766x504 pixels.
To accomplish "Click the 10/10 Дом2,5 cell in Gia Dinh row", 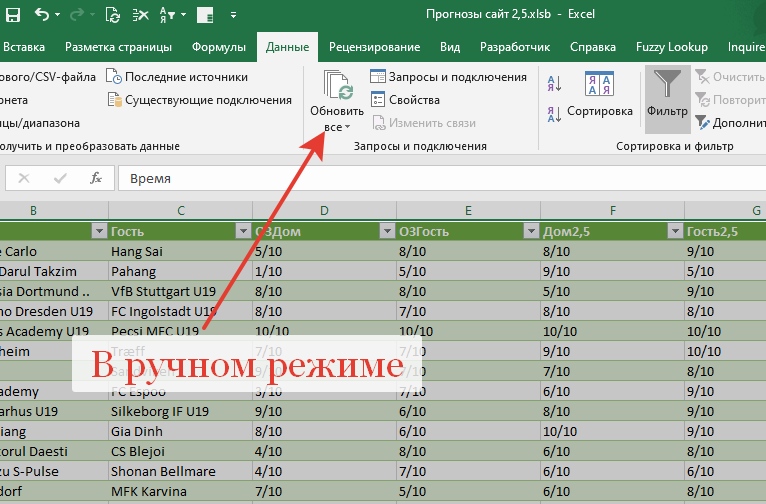I will click(x=613, y=431).
